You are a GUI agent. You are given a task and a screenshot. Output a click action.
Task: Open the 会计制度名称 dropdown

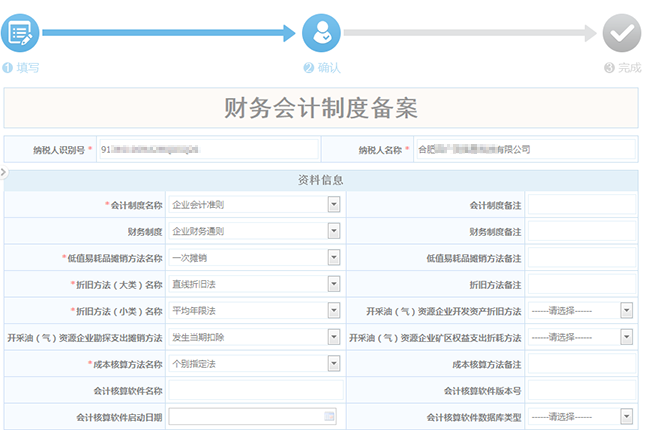(334, 205)
